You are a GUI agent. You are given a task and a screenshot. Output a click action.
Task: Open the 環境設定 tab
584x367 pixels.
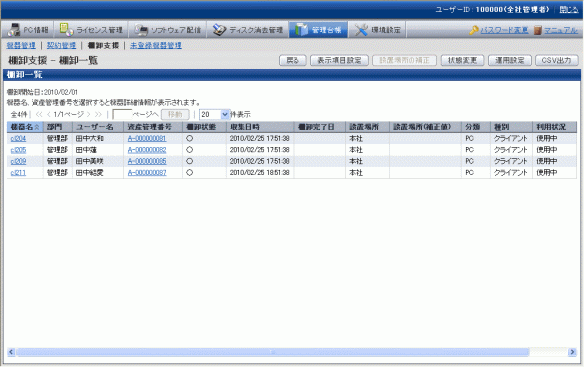click(x=377, y=30)
